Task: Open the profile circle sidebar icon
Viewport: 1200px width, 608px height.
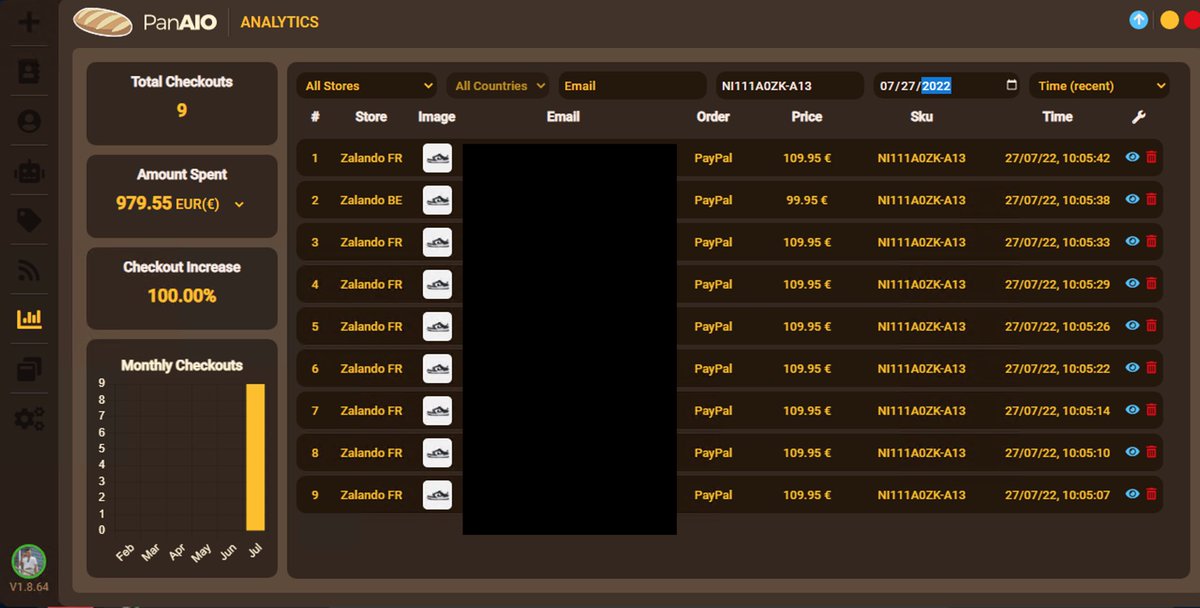Action: [30, 122]
